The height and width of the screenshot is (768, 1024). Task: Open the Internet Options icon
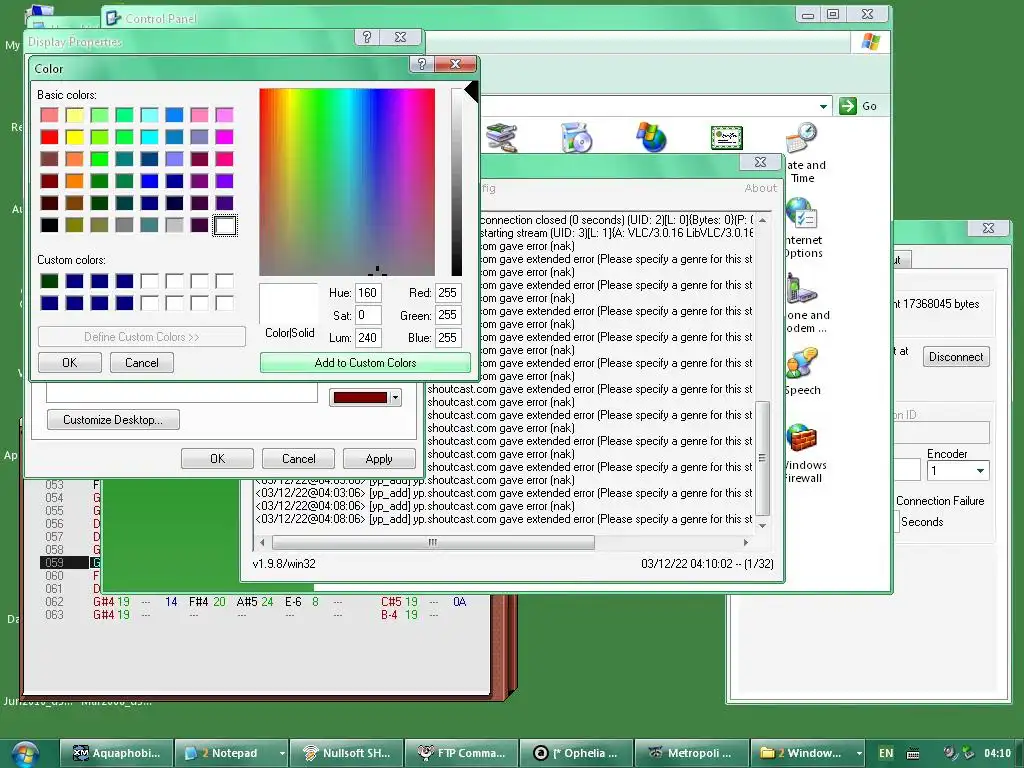802,213
